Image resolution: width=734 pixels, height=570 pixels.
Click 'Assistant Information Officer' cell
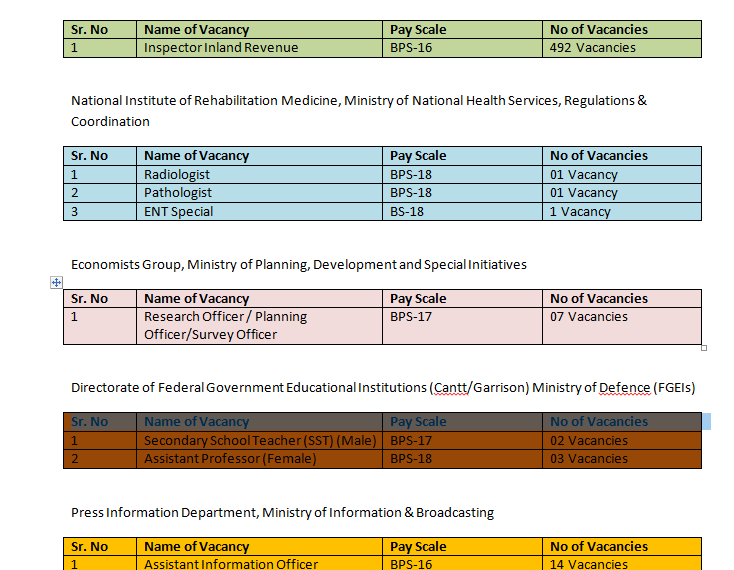pos(259,563)
